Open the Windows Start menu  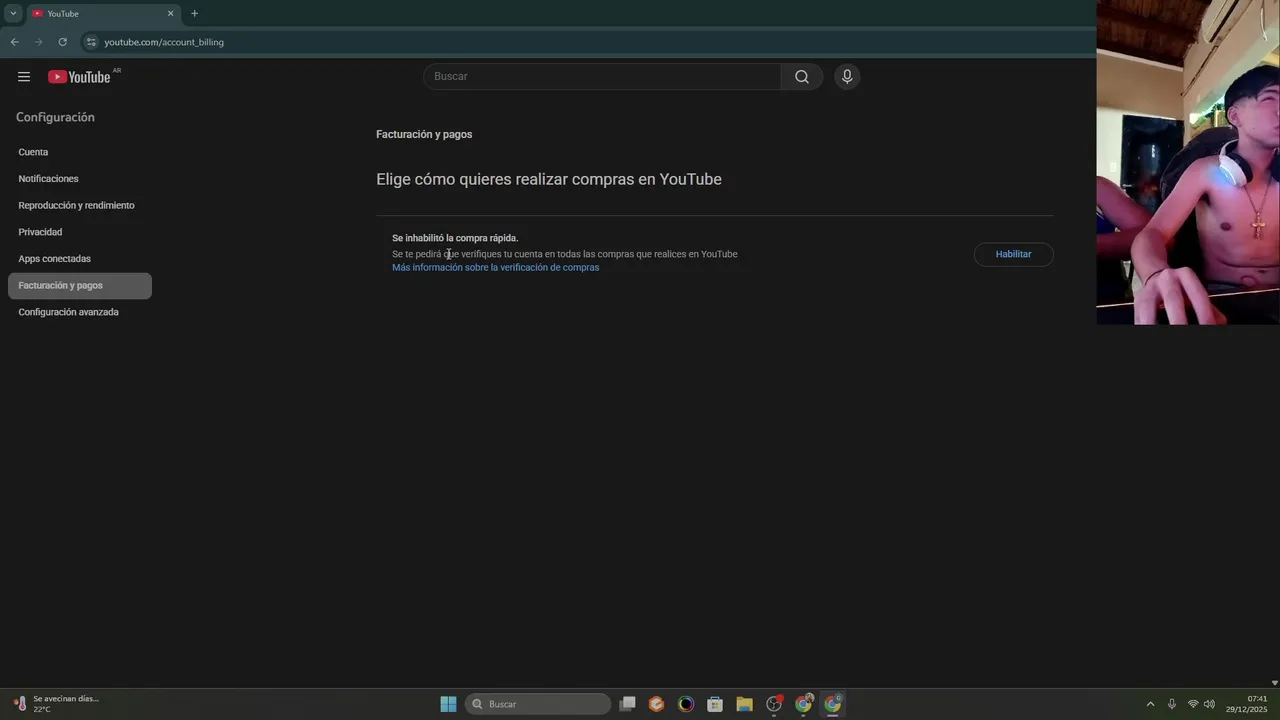448,704
